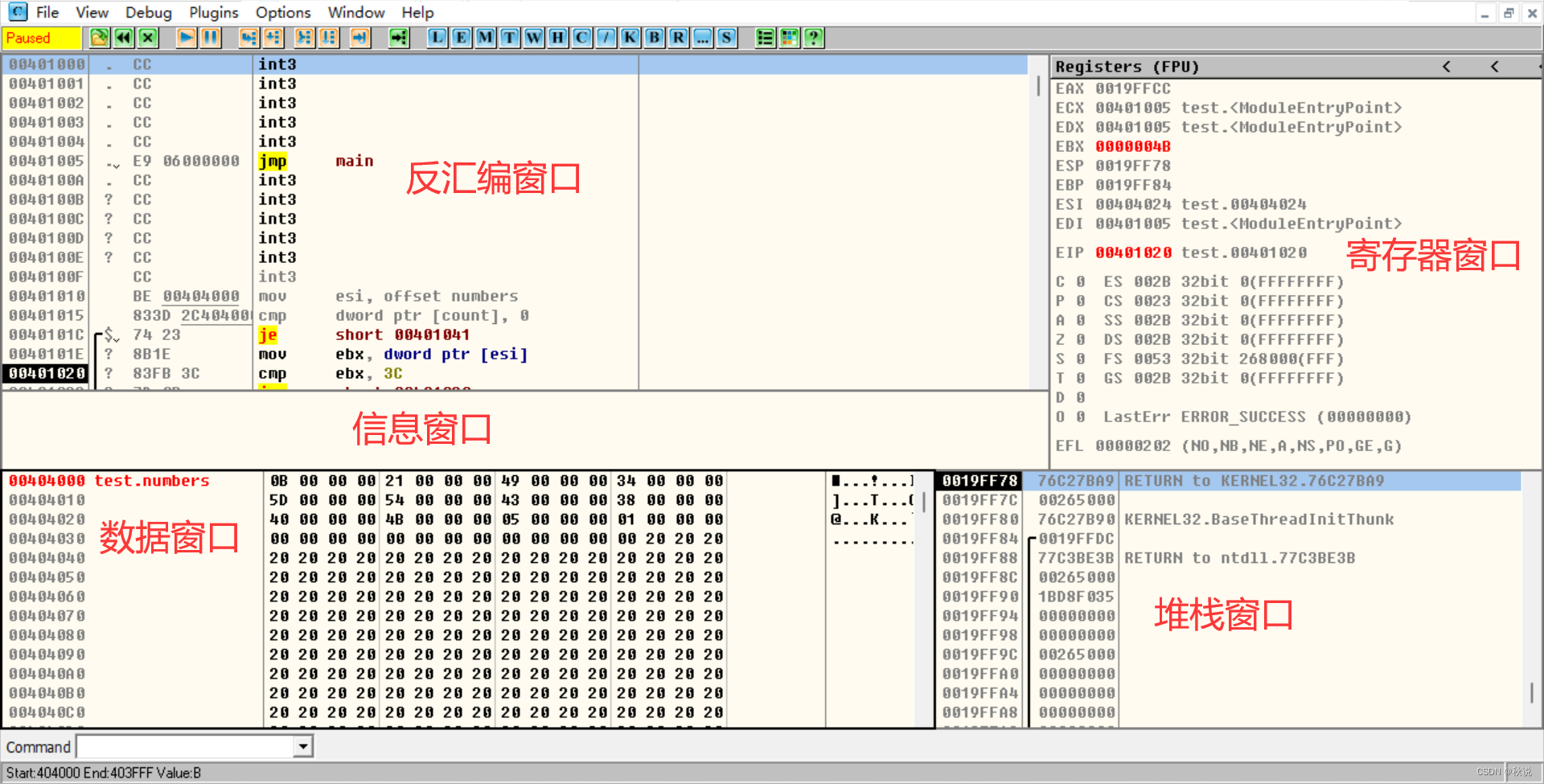The width and height of the screenshot is (1544, 784).
Task: Show executable modules with the E button
Action: click(x=461, y=38)
